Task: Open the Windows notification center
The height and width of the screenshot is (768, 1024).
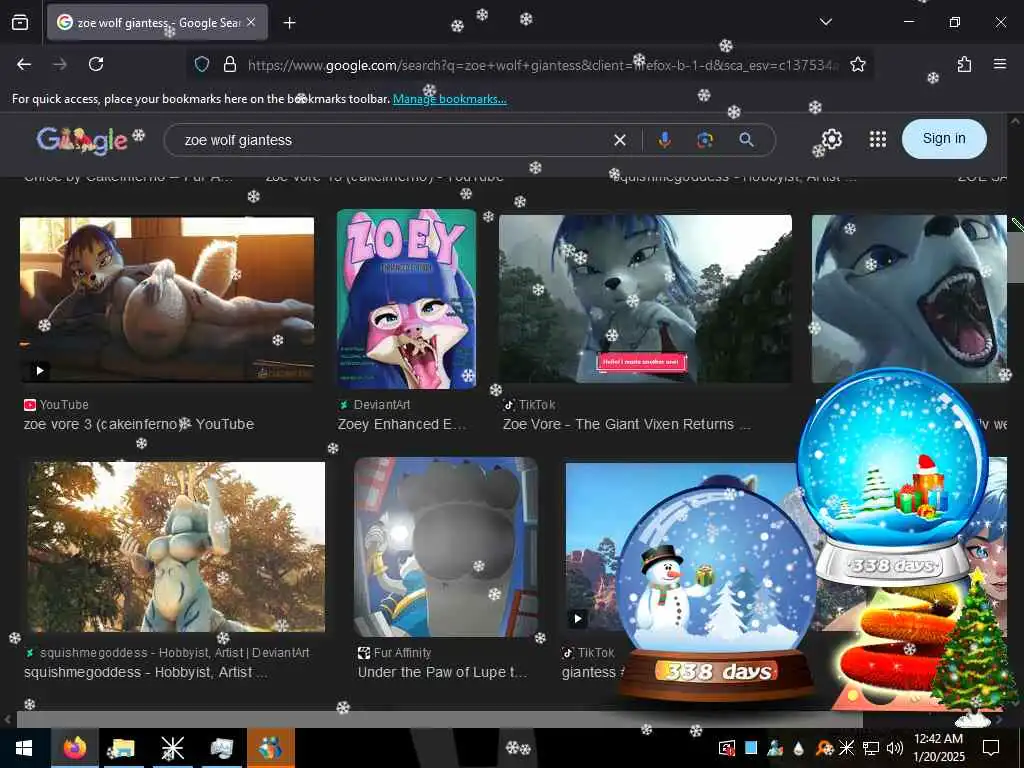Action: (991, 747)
